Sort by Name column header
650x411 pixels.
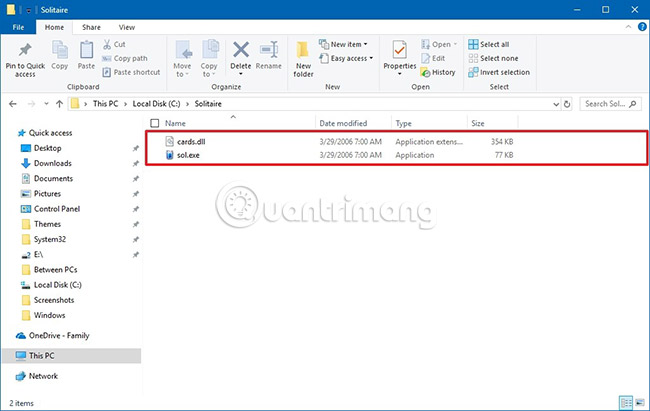click(x=175, y=123)
